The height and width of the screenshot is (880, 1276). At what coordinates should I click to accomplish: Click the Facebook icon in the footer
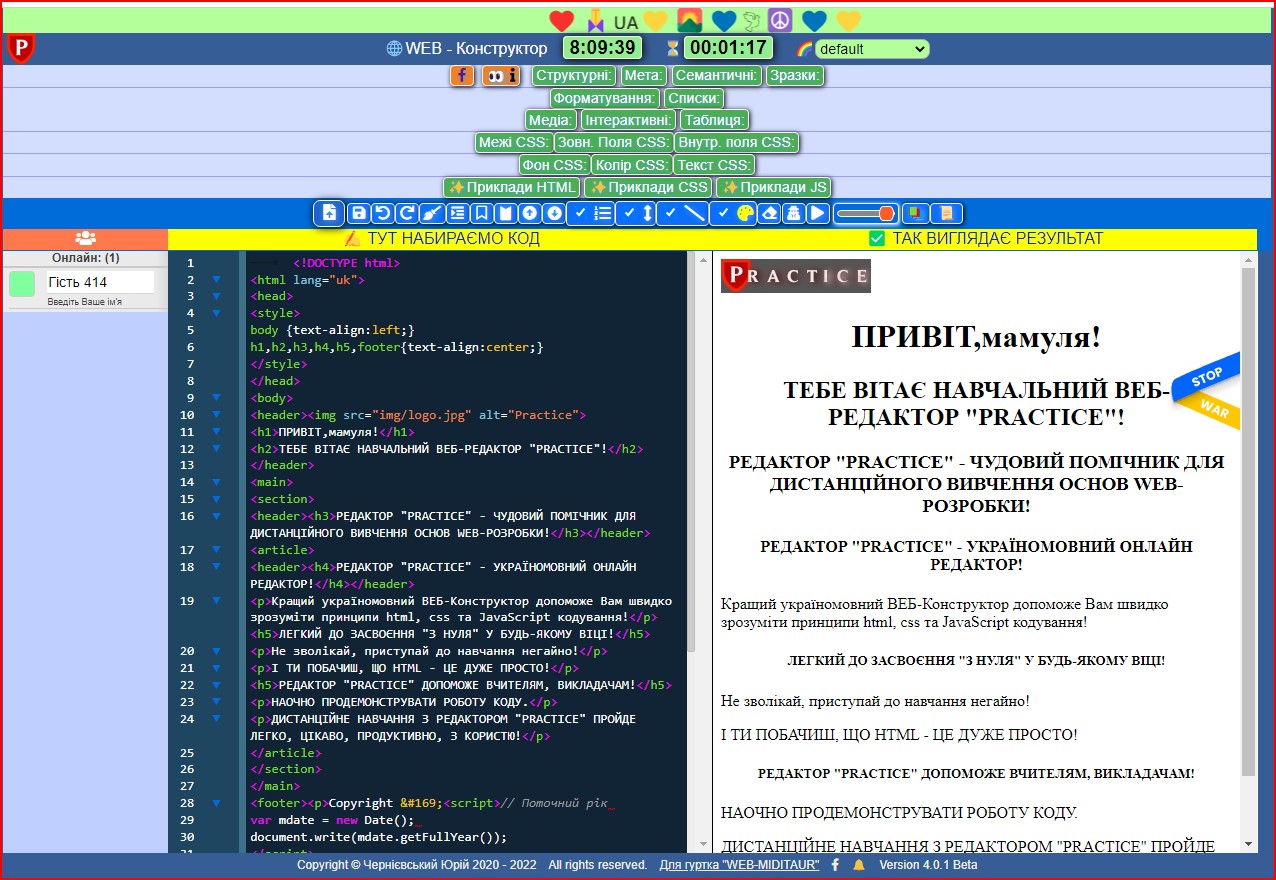[x=835, y=865]
